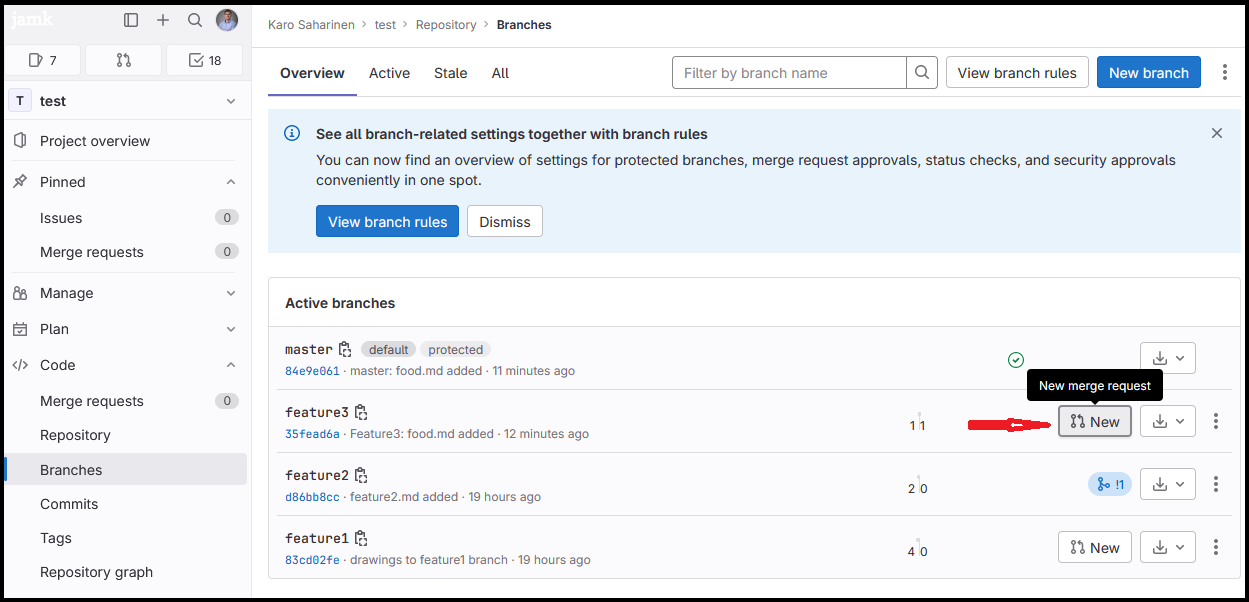Toggle the sidebar collapse icon
Image resolution: width=1249 pixels, height=602 pixels.
pos(131,20)
